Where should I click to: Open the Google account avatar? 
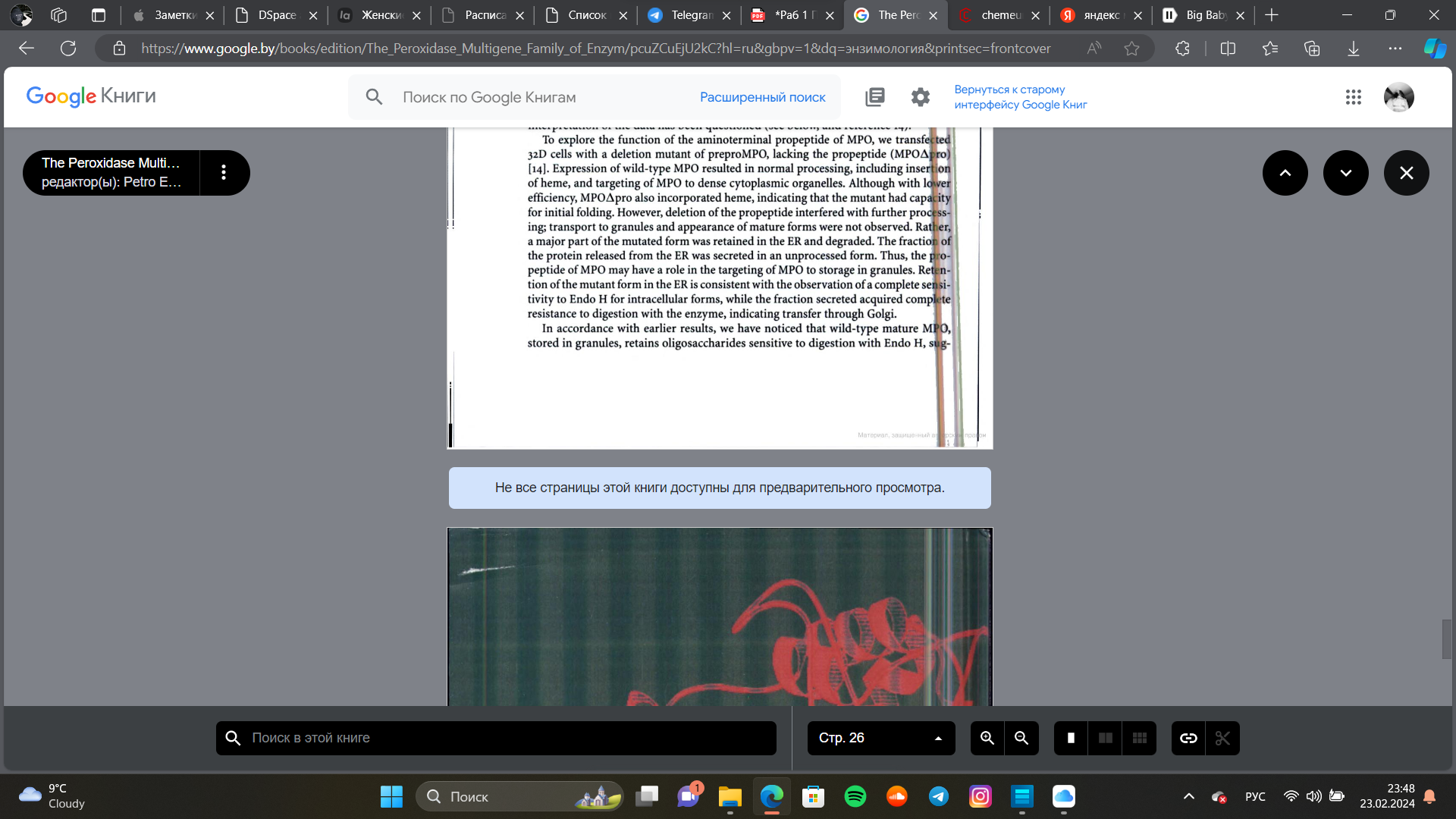pos(1398,97)
